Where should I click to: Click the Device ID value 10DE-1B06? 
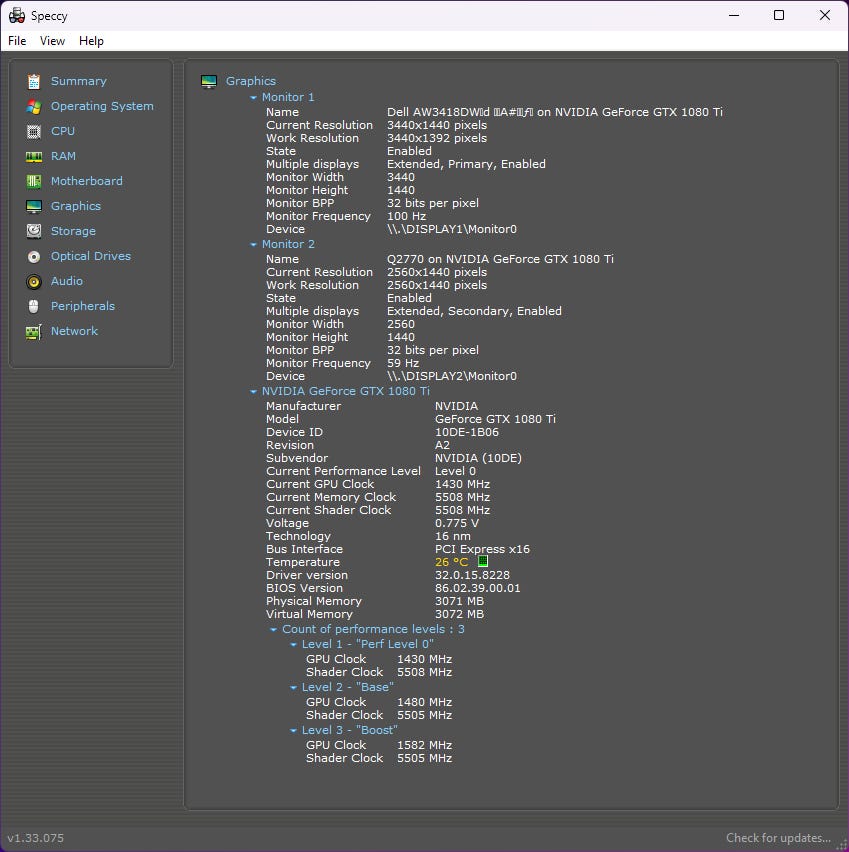467,432
